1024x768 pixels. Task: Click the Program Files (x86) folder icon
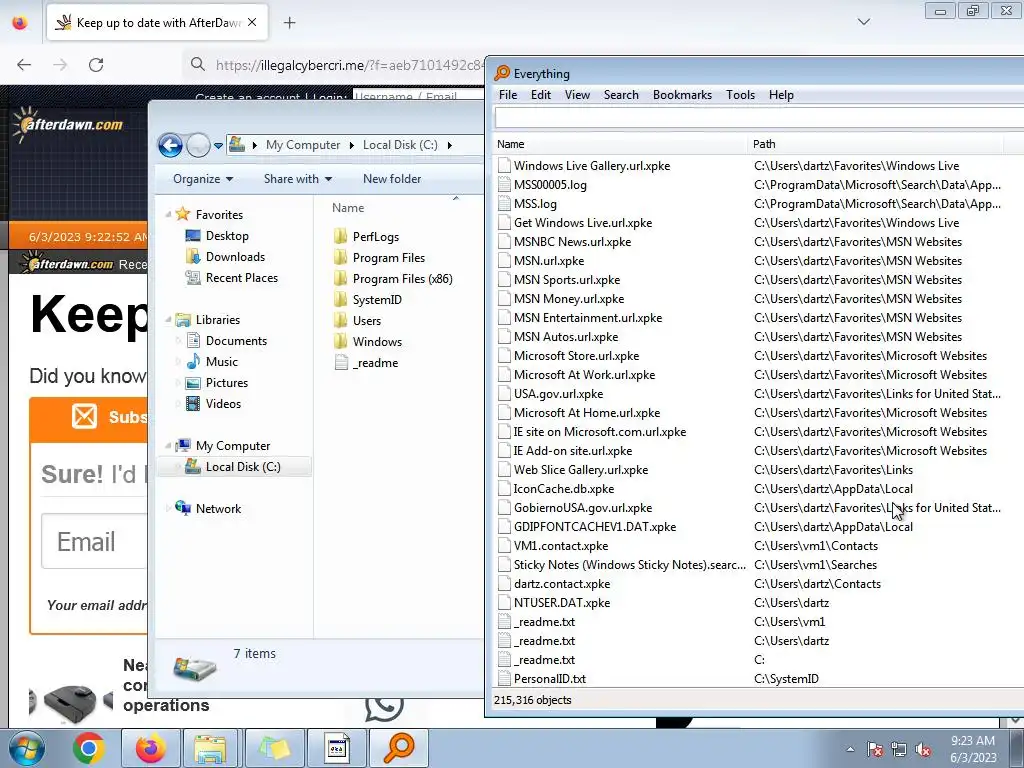click(340, 279)
